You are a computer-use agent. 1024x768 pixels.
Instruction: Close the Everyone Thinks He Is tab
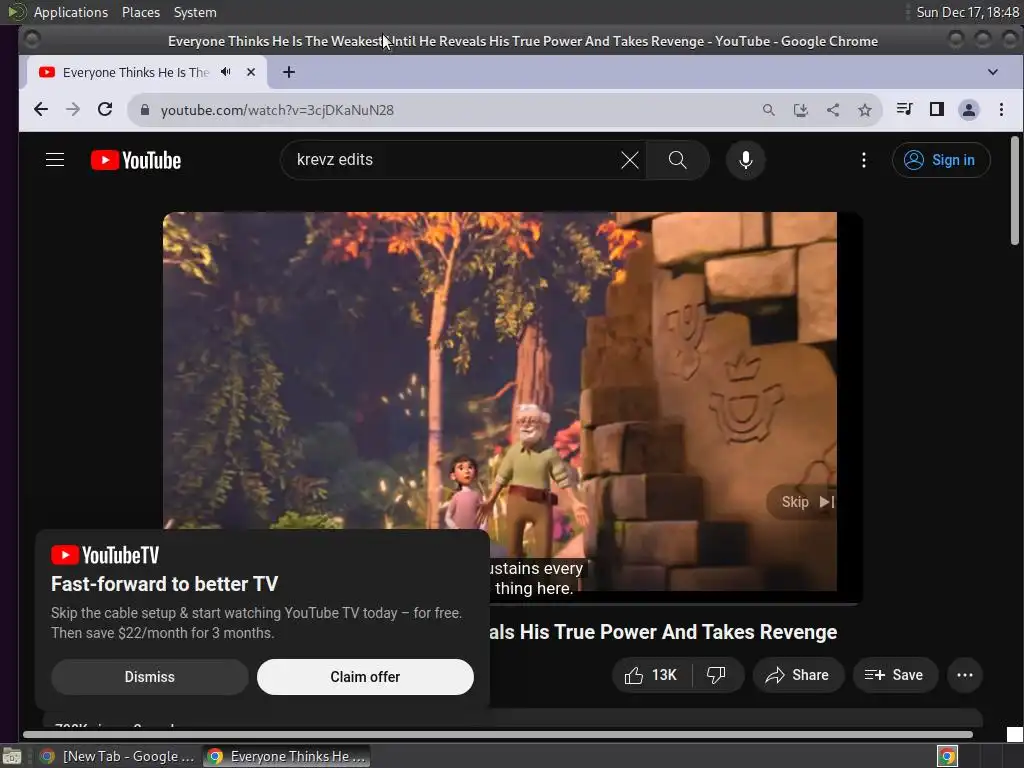[x=251, y=72]
